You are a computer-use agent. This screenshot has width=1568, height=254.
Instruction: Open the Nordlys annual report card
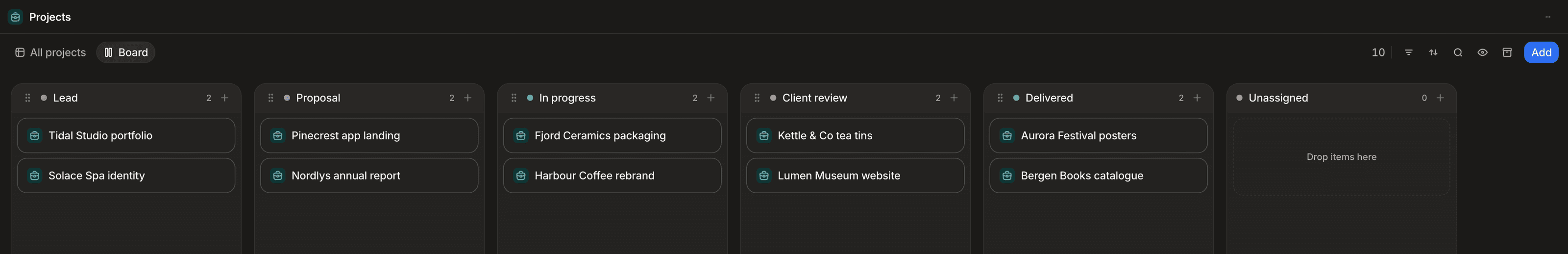[369, 176]
